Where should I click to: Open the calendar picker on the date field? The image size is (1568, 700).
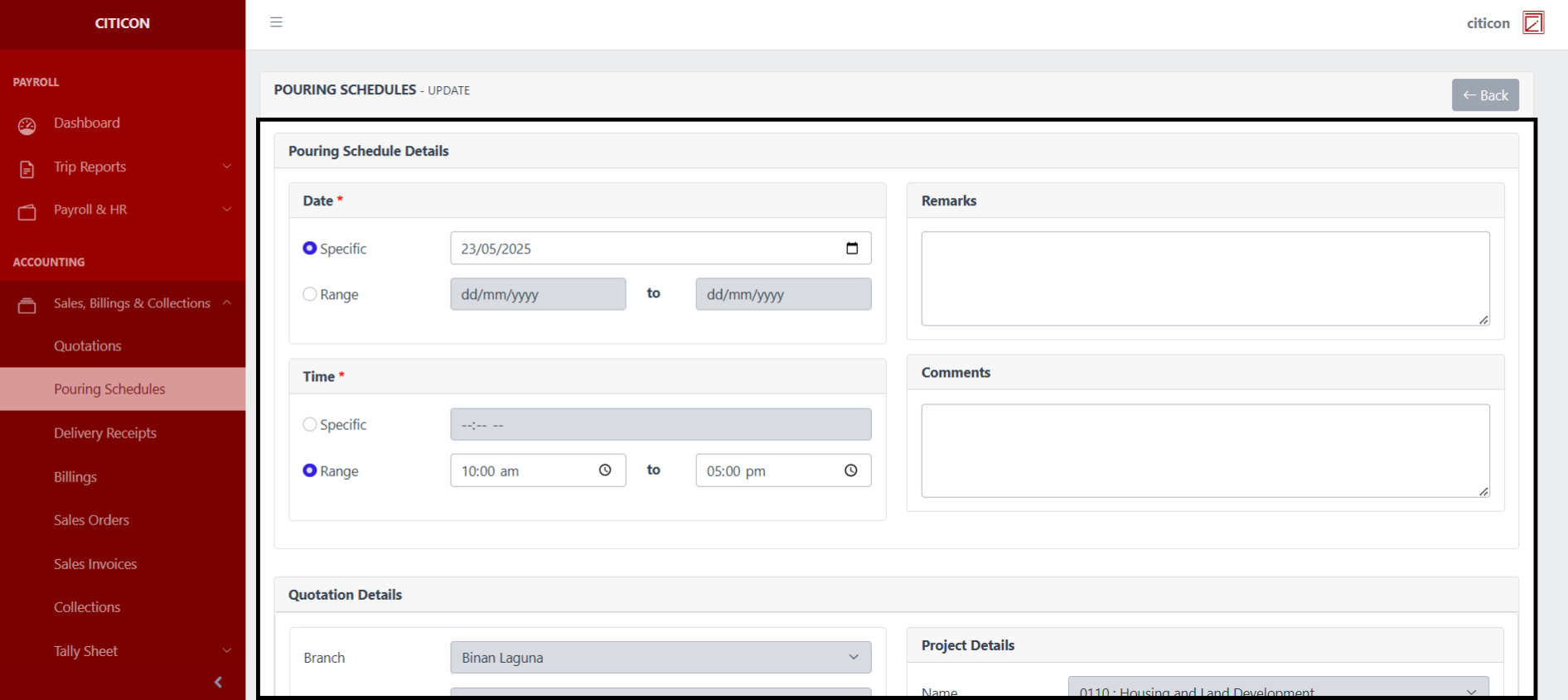(x=851, y=249)
